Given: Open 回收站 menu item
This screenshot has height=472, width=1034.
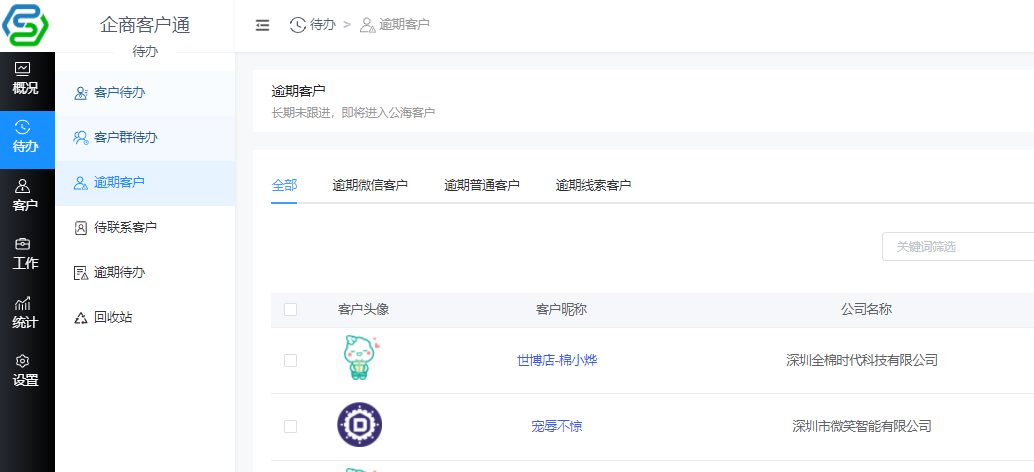Looking at the screenshot, I should click(146, 318).
